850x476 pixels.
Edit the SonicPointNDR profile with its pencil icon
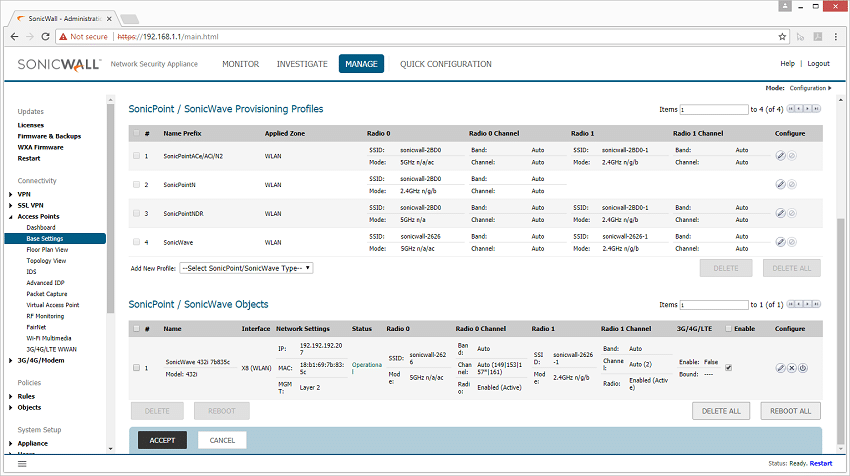coord(780,213)
